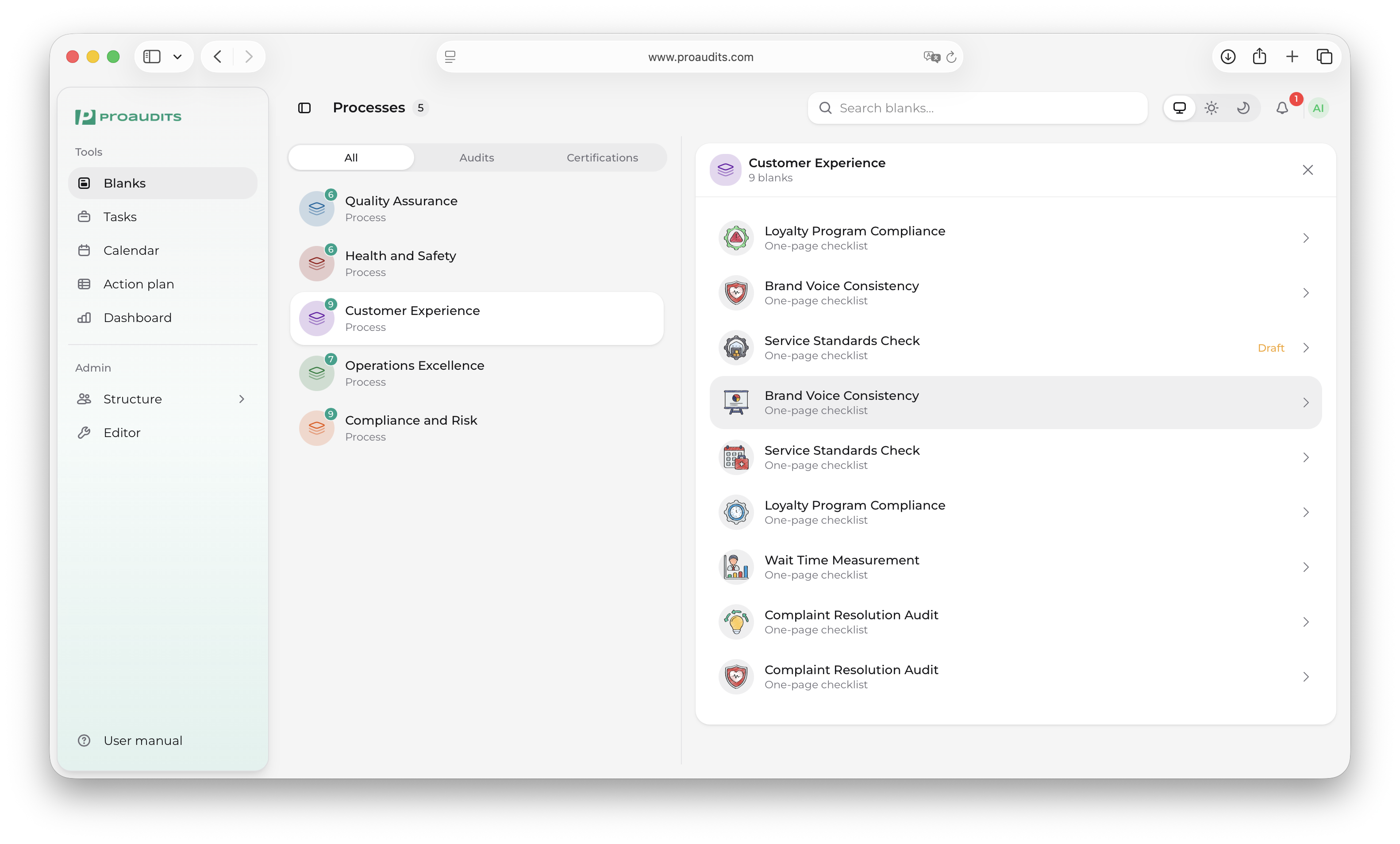This screenshot has height=844, width=1400.
Task: Open Wait Time Measurement chevron
Action: (1306, 567)
